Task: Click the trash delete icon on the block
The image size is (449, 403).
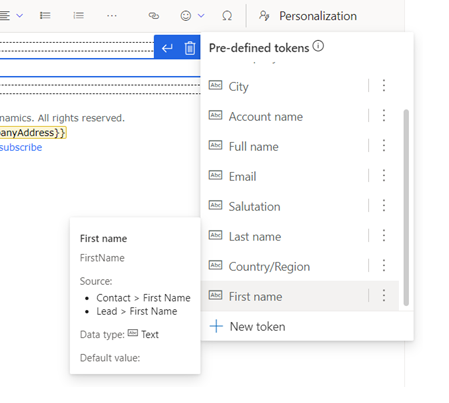Action: [x=190, y=48]
